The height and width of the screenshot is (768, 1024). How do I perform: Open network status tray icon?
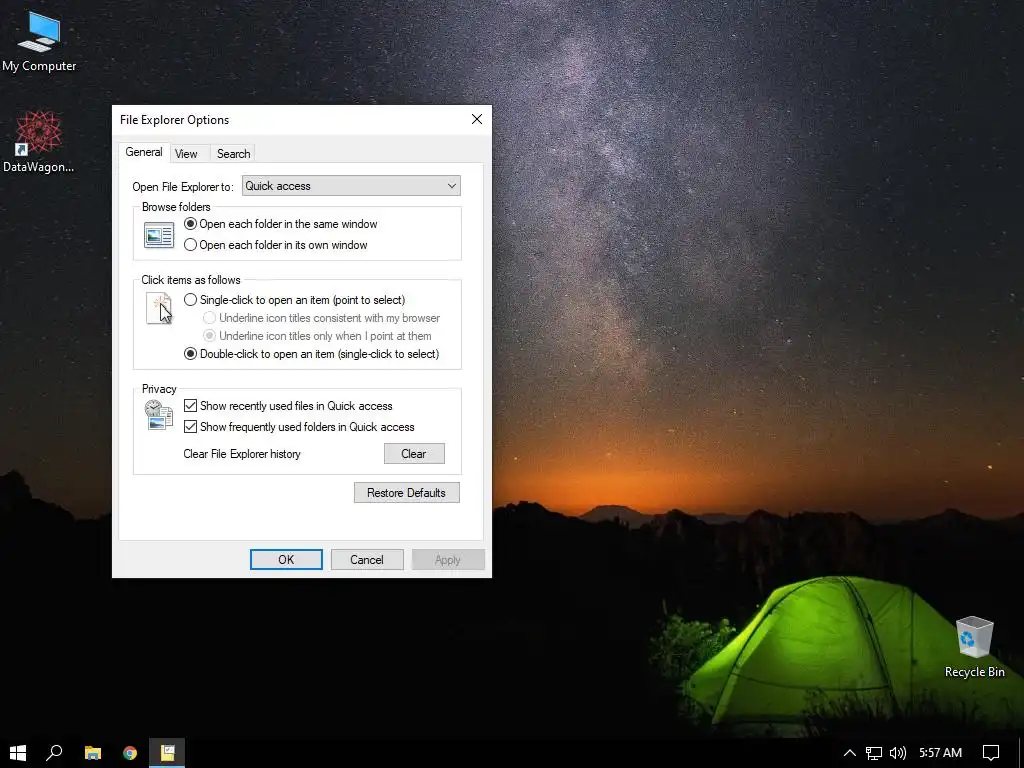pyautogui.click(x=873, y=753)
